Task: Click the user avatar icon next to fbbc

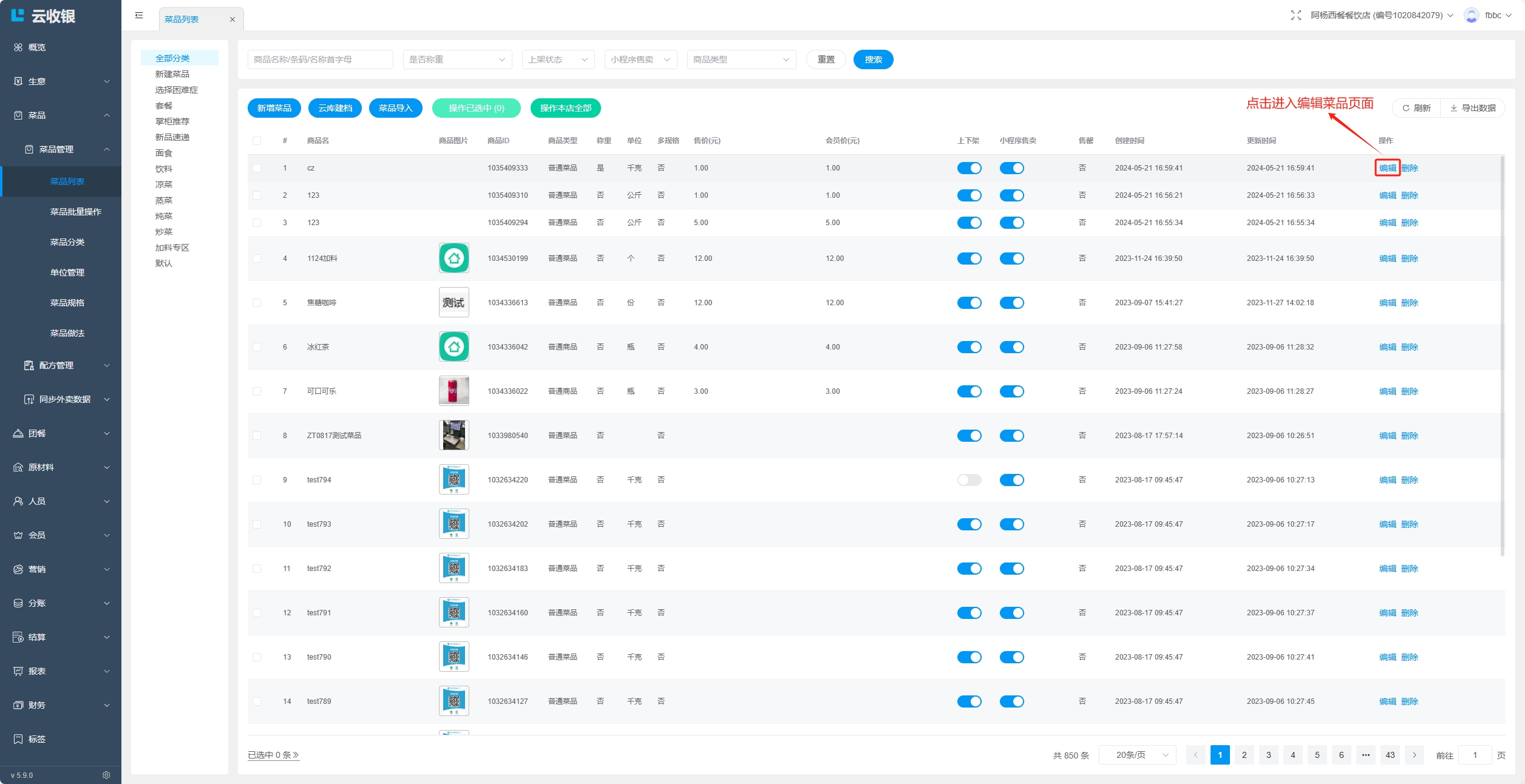Action: (1471, 15)
